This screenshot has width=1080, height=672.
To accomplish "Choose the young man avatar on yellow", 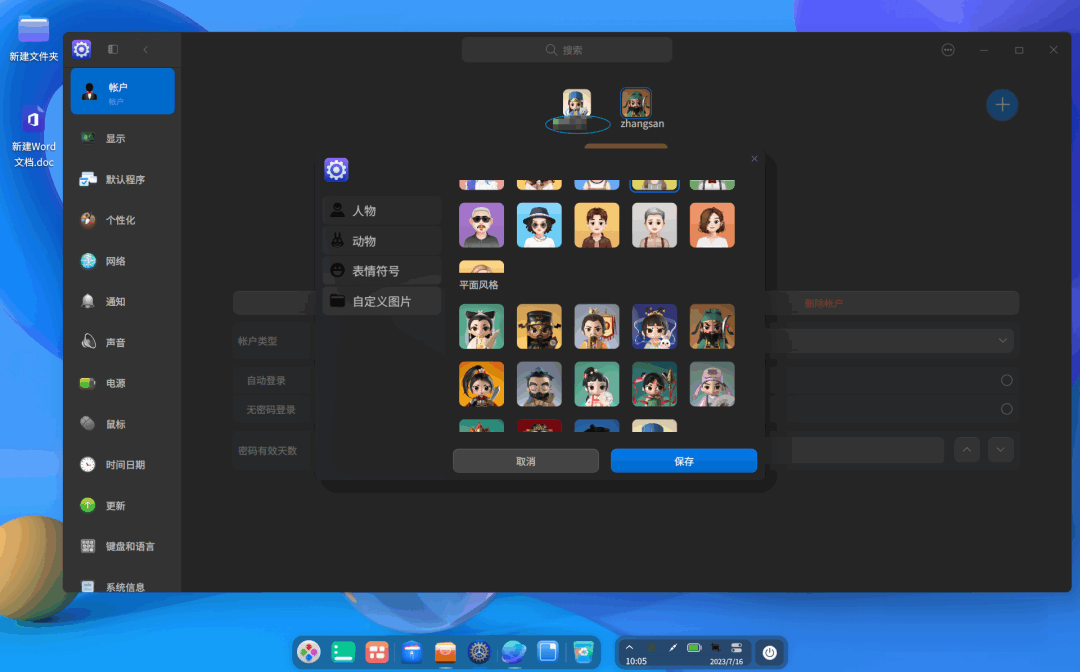I will (596, 225).
